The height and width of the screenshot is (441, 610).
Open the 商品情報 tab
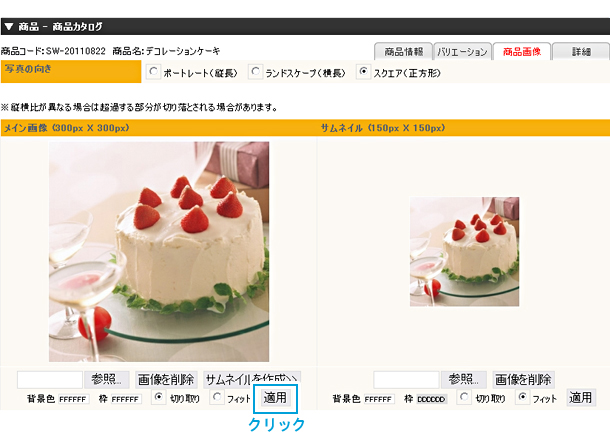(403, 51)
